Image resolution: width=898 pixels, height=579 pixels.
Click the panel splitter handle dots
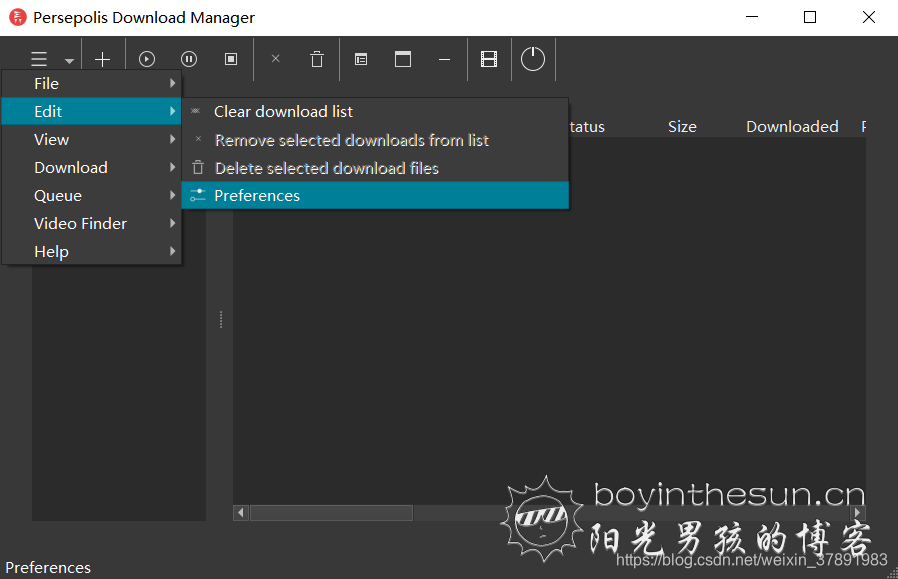[221, 320]
